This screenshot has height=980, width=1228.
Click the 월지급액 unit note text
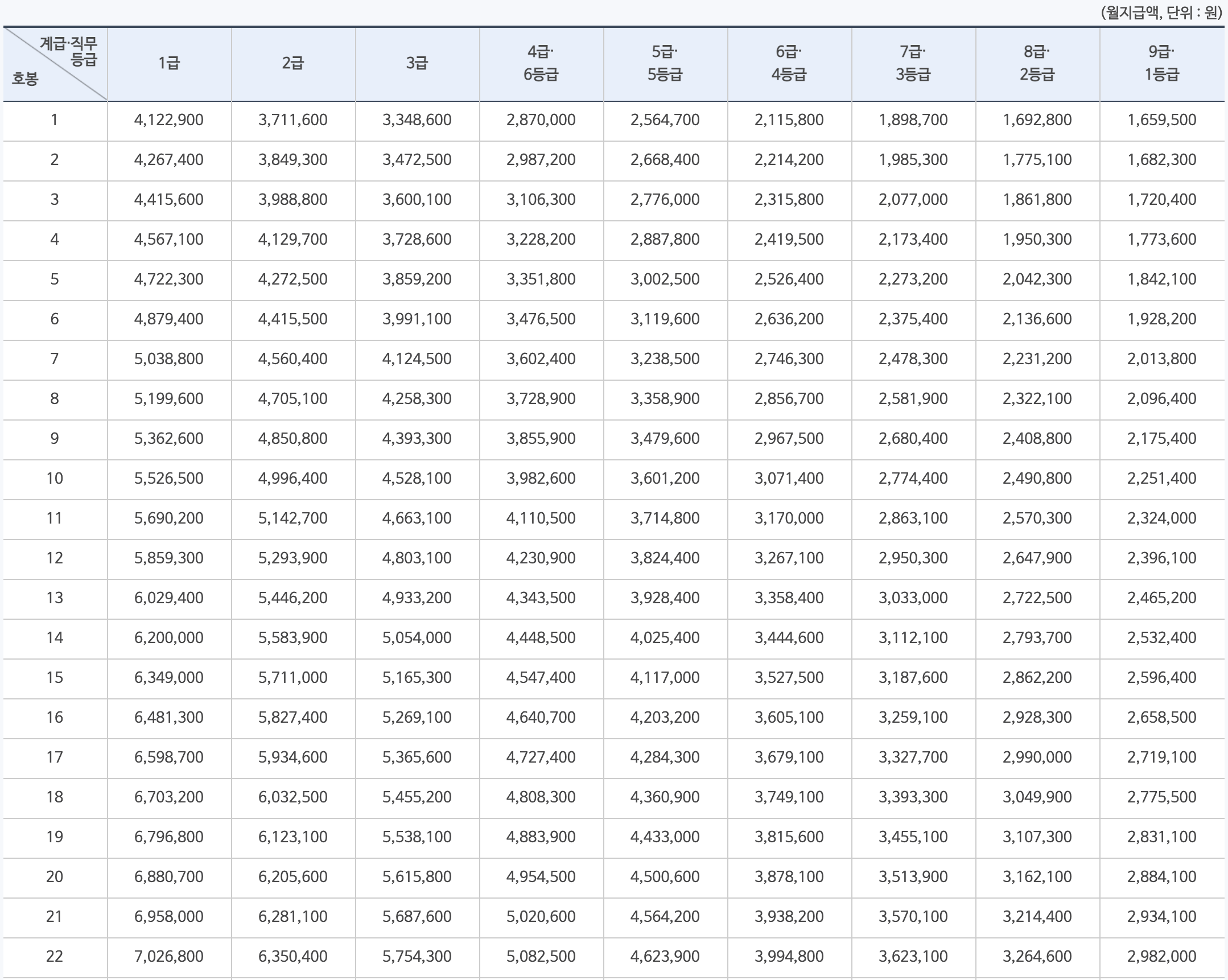click(1161, 13)
